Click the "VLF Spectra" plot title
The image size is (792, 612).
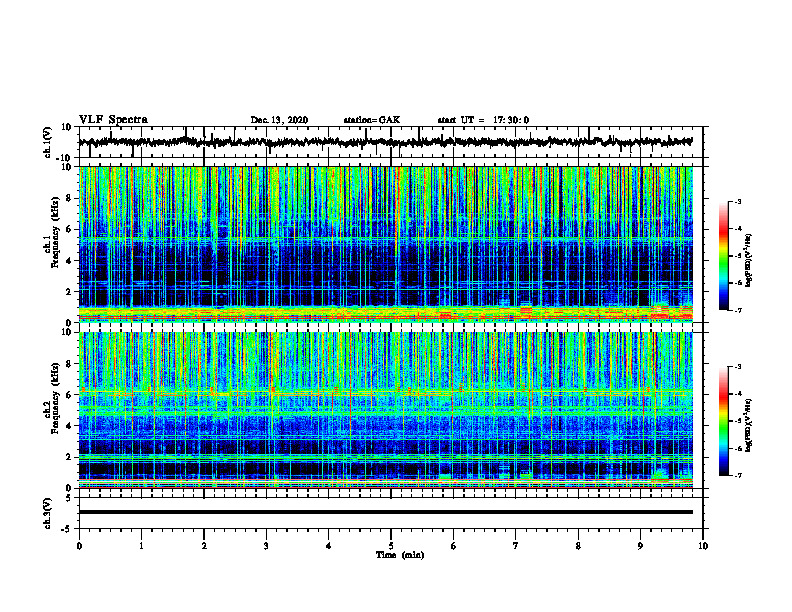pos(113,120)
